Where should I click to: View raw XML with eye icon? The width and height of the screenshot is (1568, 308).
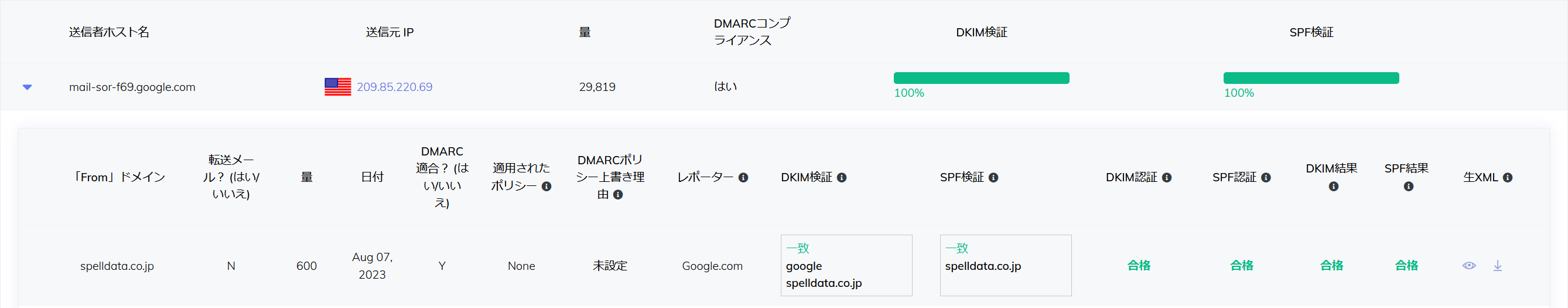(1469, 265)
